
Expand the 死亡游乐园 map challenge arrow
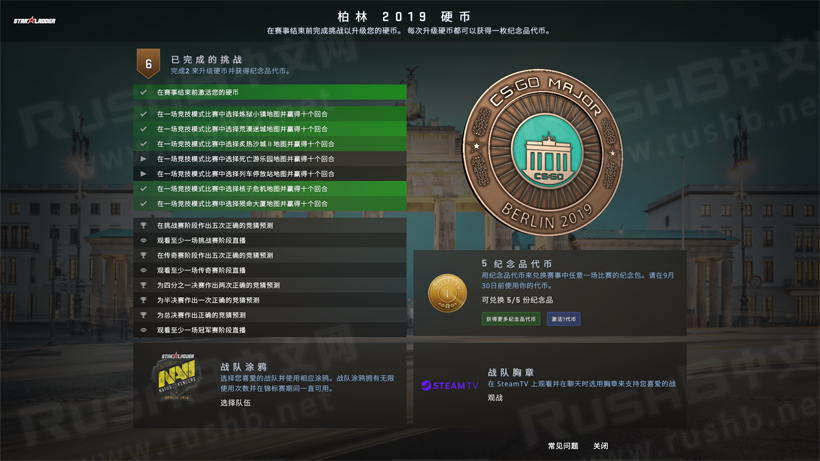[144, 159]
